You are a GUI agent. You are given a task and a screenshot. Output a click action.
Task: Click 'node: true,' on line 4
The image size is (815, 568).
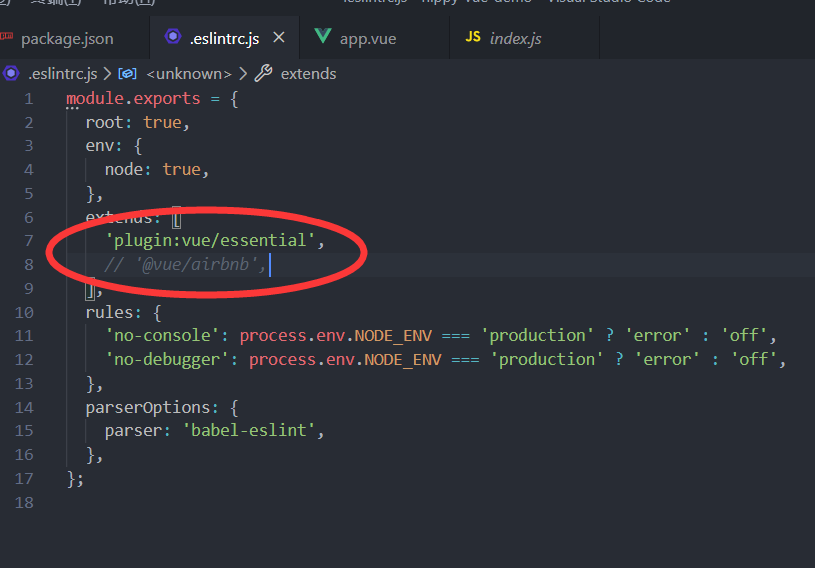coord(156,170)
